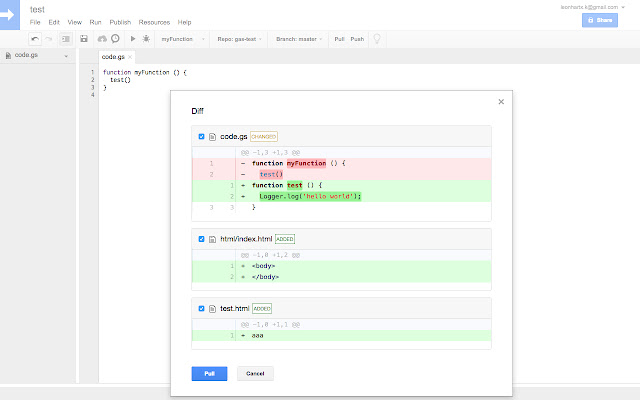The height and width of the screenshot is (400, 640).
Task: Click the undo arrow icon
Action: click(x=35, y=39)
